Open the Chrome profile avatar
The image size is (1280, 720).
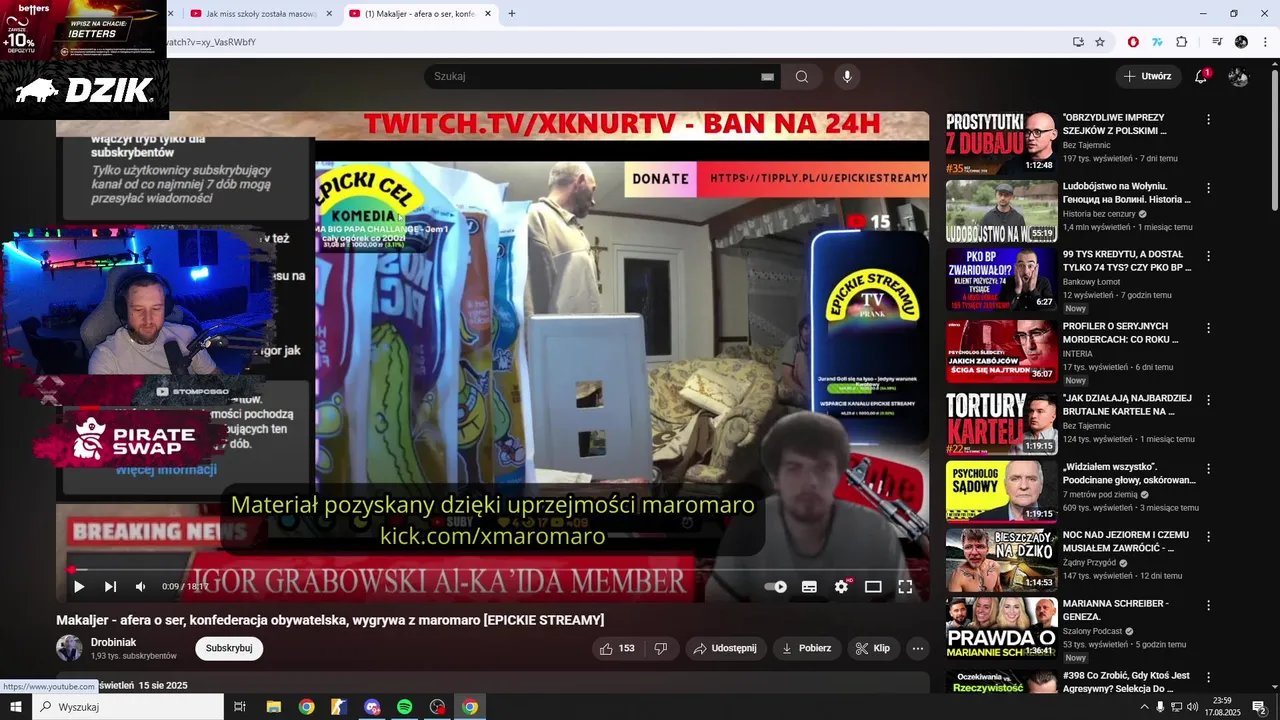coord(1241,42)
